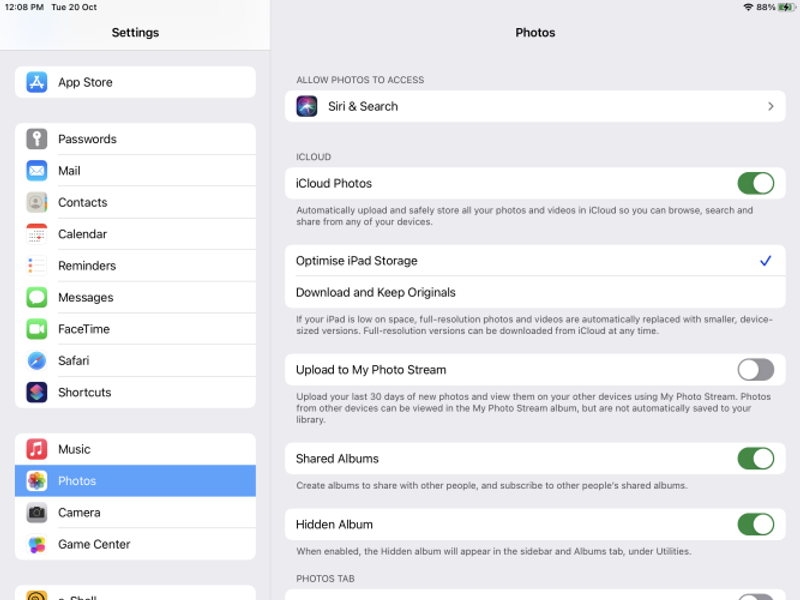Tap the Safari compass icon

(37, 361)
